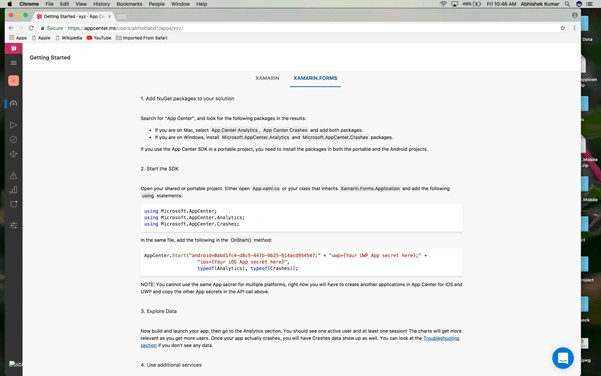Screen dimensions: 601x376
Task: Open the Edit menu
Action: 64,4
